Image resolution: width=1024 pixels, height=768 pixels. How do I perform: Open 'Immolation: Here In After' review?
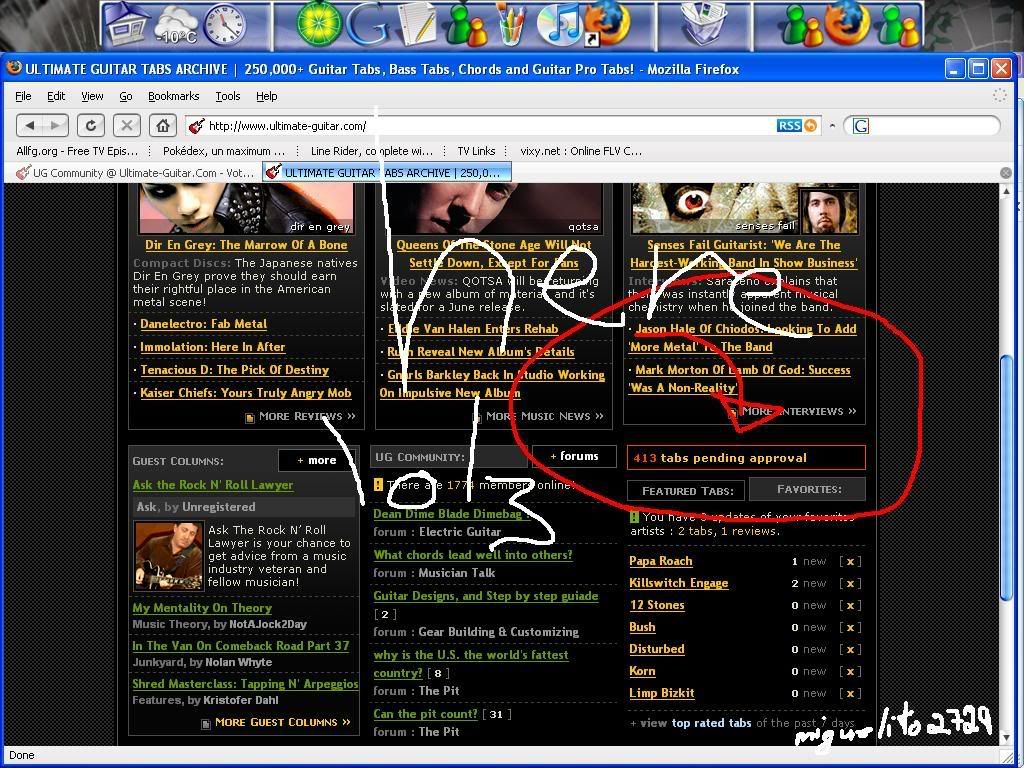[212, 347]
